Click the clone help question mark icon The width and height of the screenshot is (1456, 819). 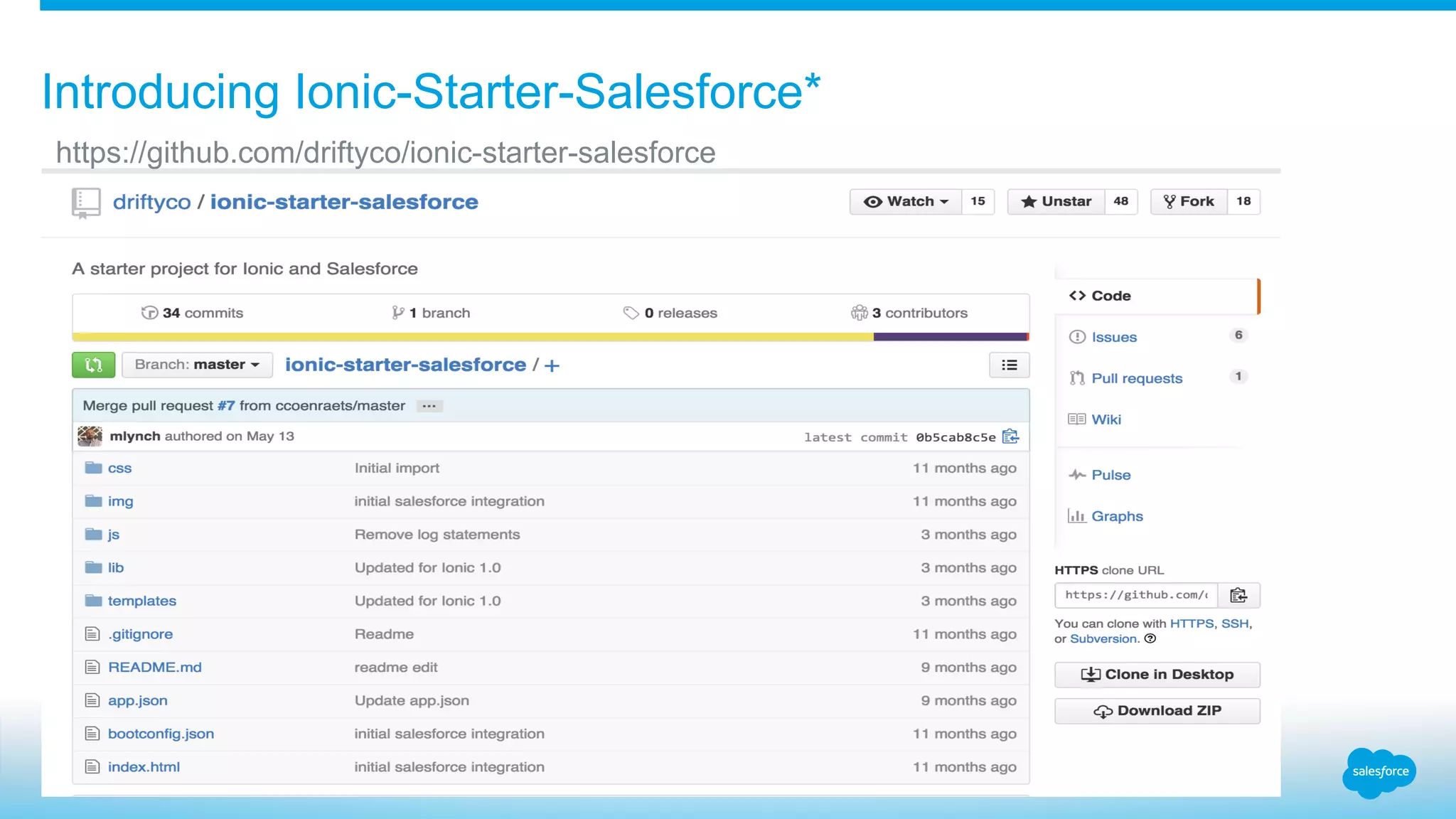point(1150,638)
